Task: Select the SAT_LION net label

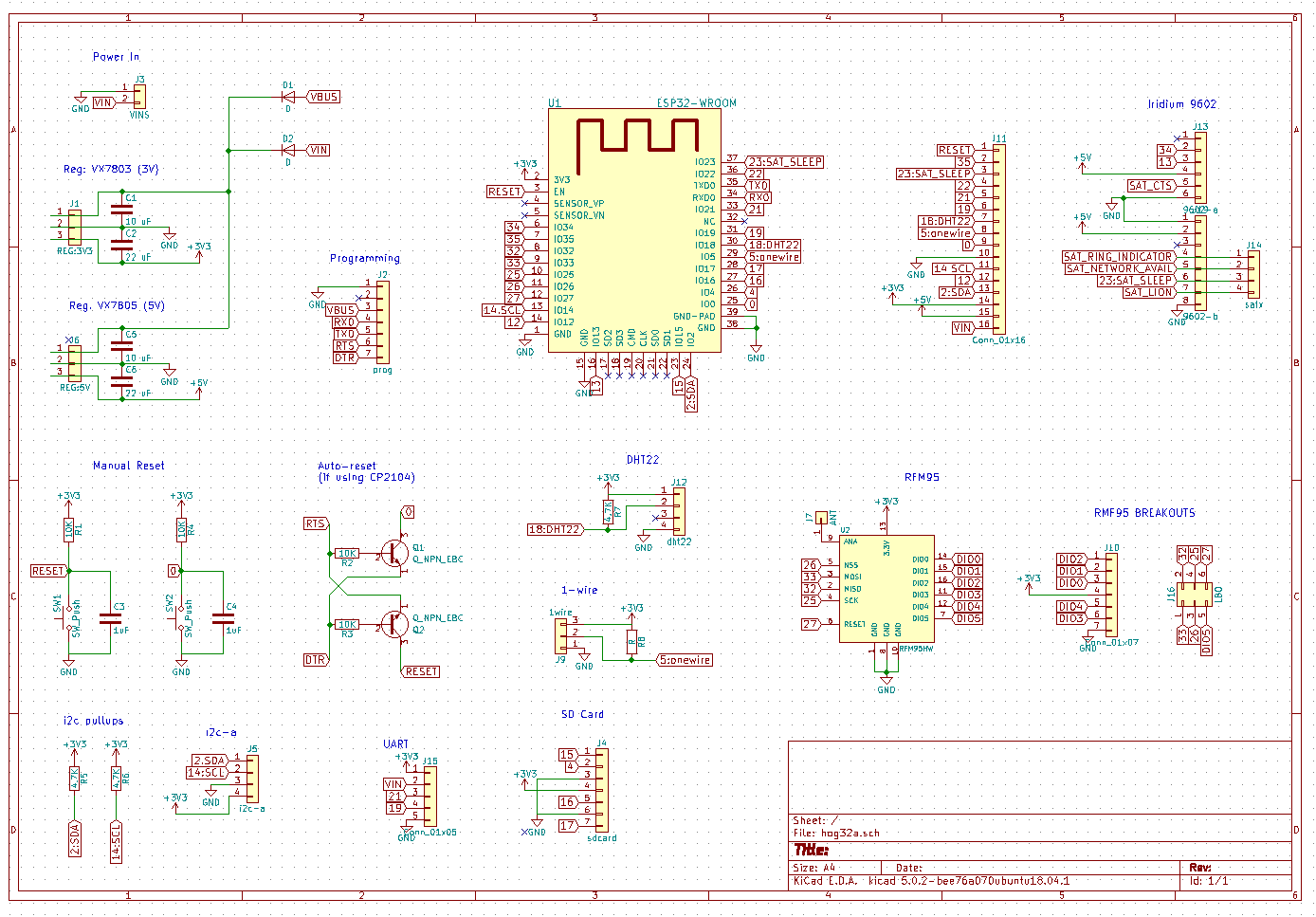Action: point(1148,292)
